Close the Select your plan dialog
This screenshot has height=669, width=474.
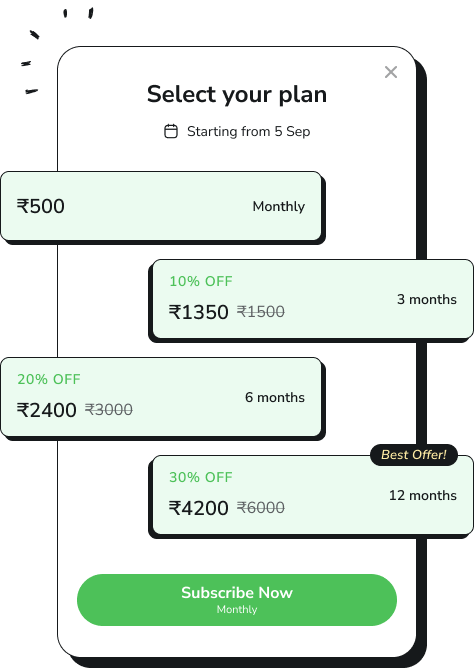(x=391, y=72)
